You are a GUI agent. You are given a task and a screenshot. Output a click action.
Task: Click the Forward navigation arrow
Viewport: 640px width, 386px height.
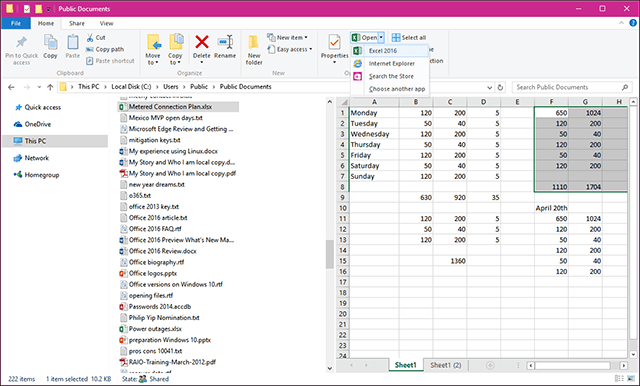click(27, 87)
